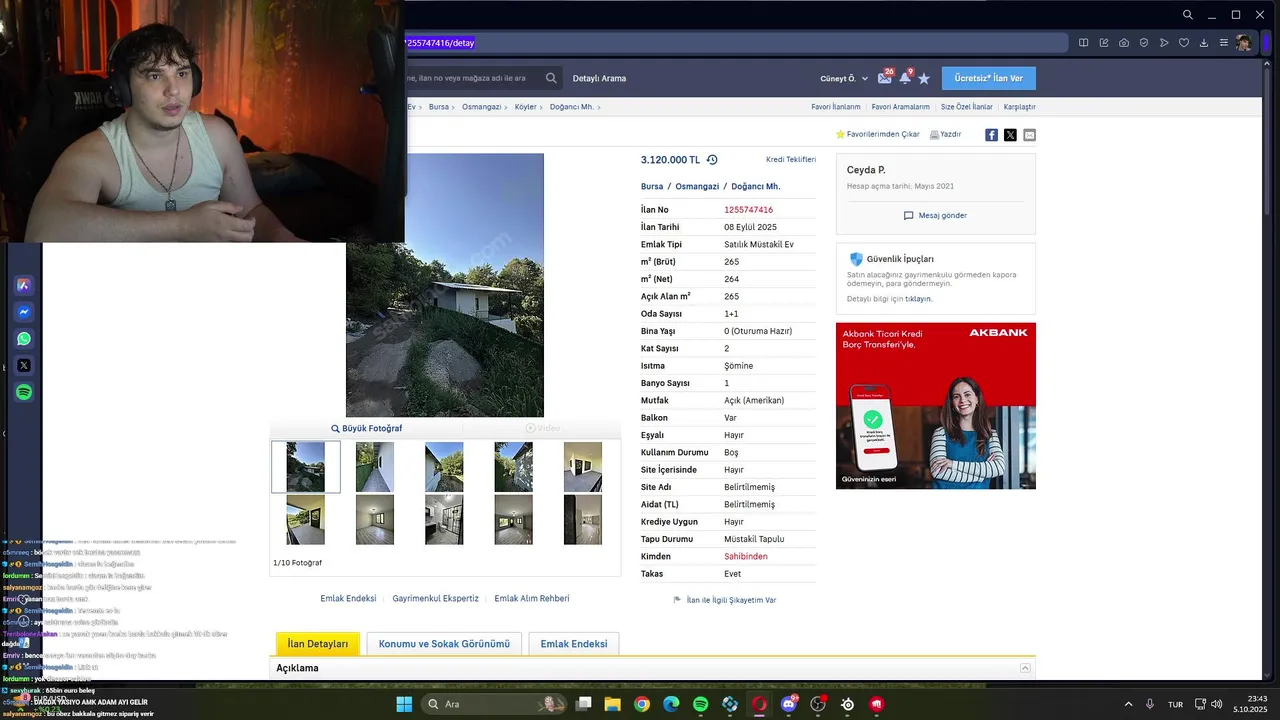Share the listing on X
The height and width of the screenshot is (720, 1280).
coord(1010,135)
